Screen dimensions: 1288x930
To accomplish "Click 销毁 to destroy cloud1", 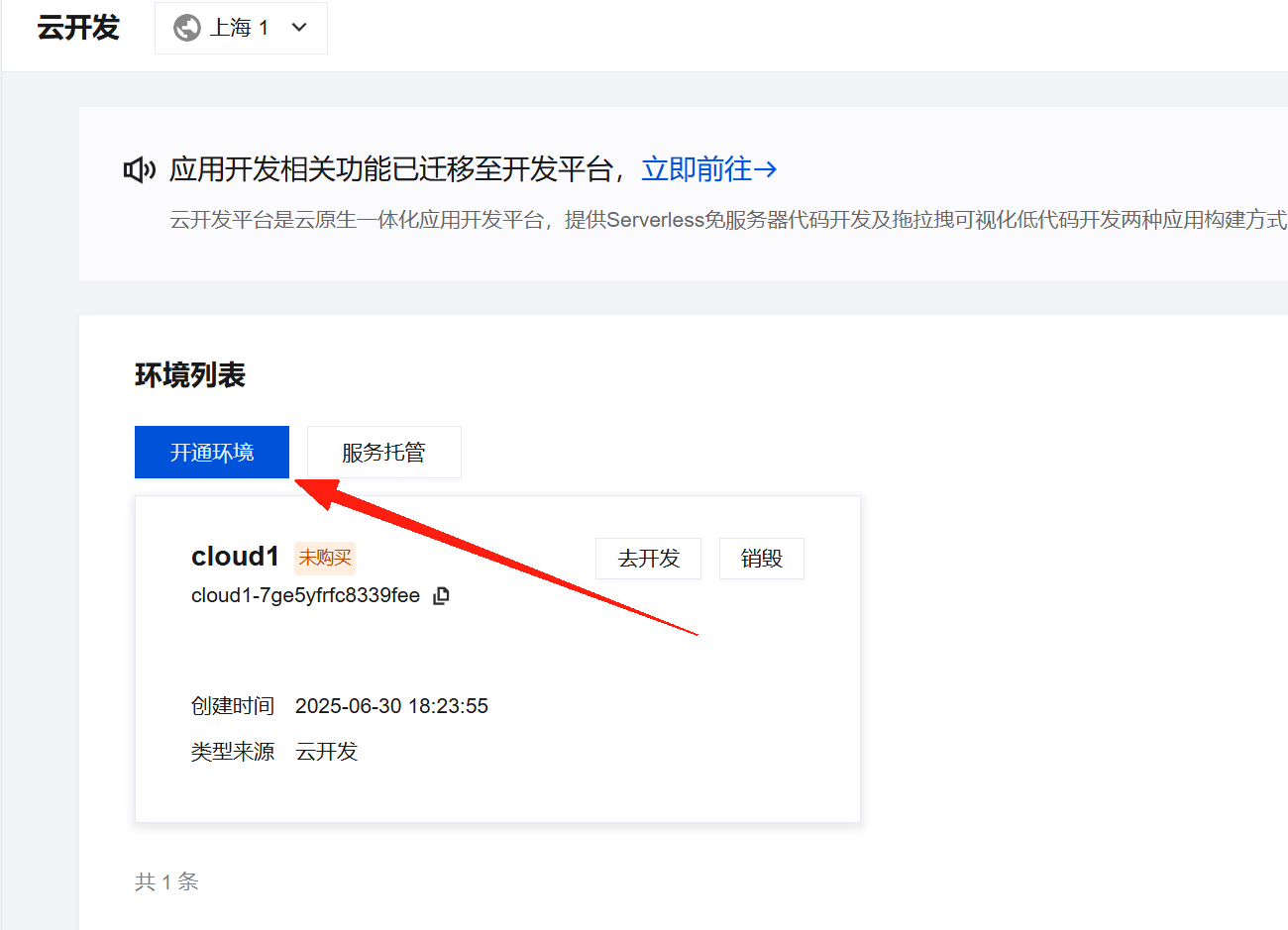I will (x=762, y=559).
